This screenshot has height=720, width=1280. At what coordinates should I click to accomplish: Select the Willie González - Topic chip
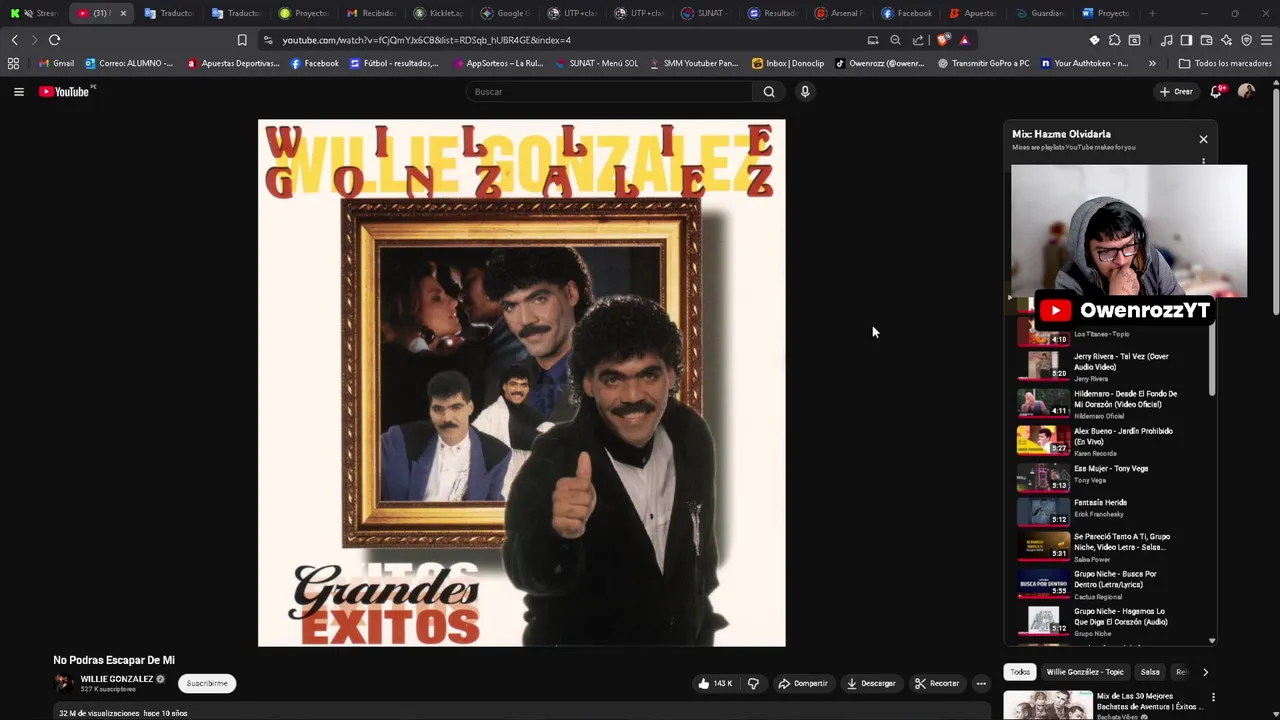coord(1085,672)
